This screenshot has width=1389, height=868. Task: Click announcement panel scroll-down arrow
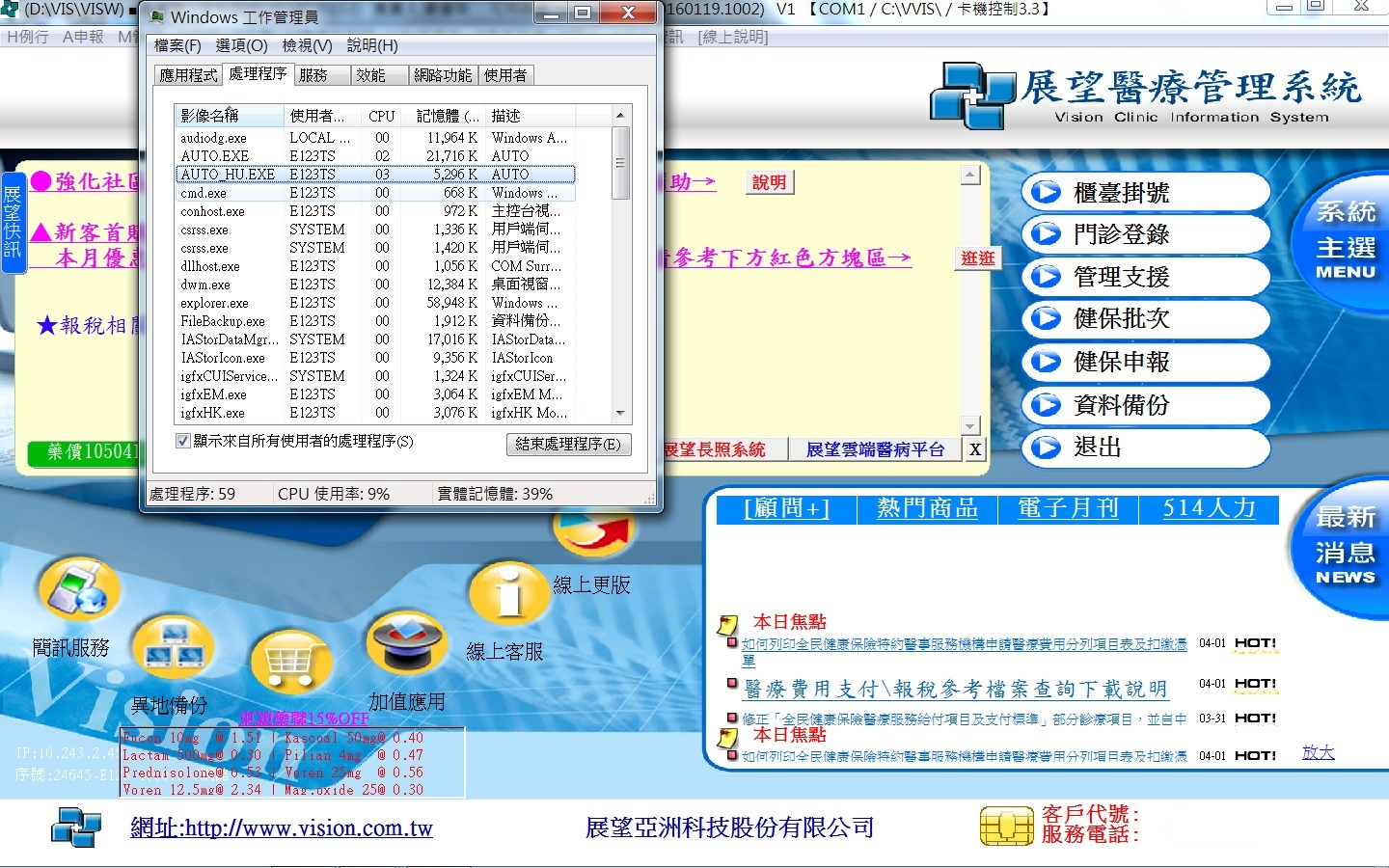[x=971, y=425]
